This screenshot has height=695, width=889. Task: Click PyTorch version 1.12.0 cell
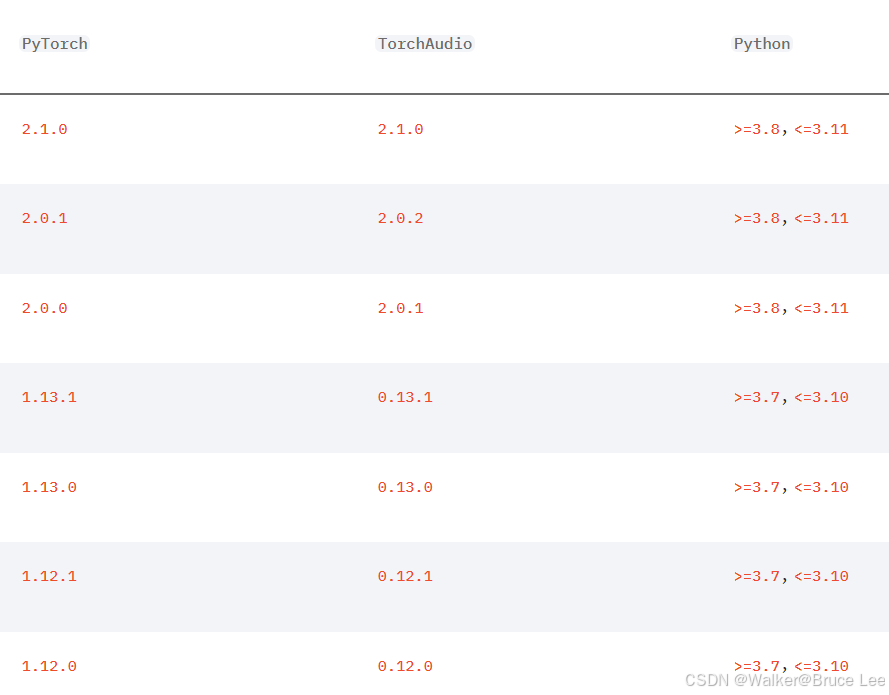point(49,667)
